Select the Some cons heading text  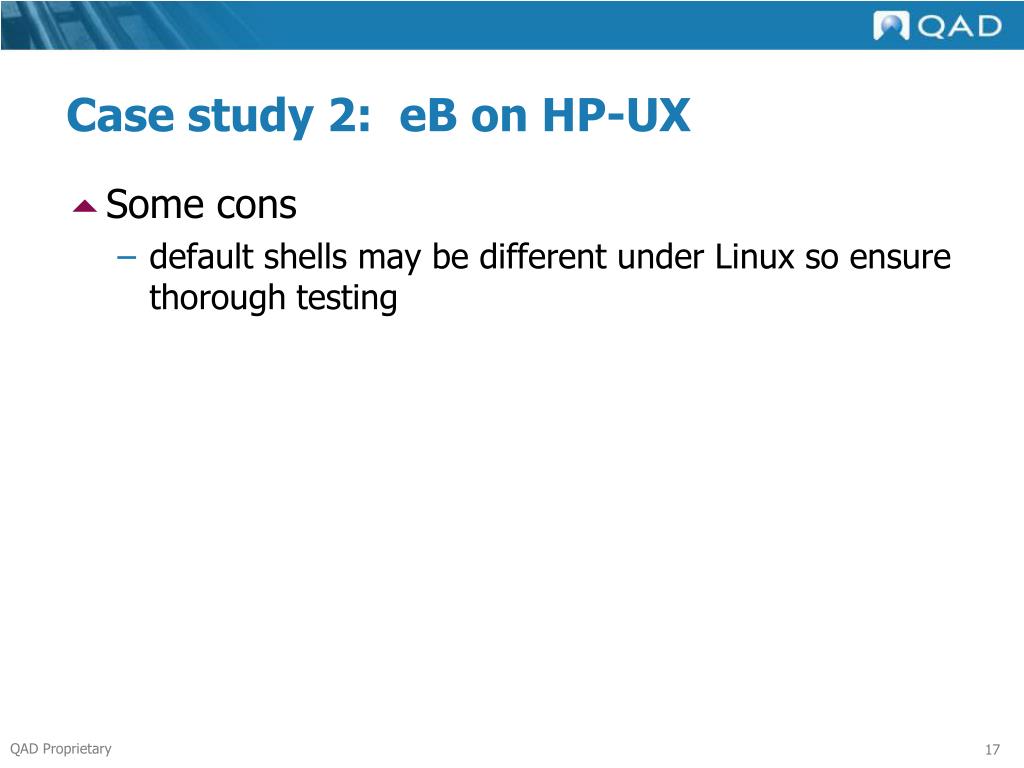(201, 204)
